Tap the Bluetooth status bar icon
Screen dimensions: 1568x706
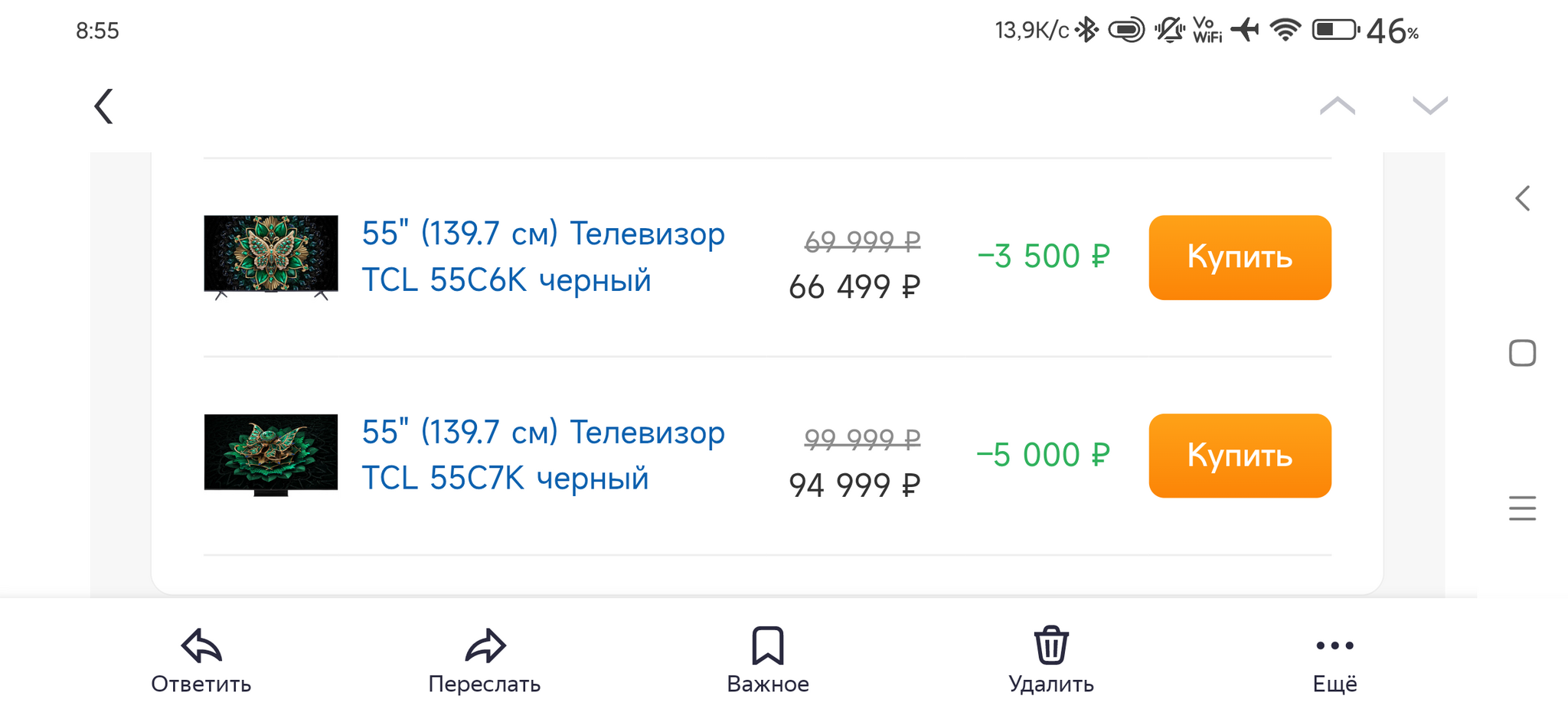[x=1086, y=31]
